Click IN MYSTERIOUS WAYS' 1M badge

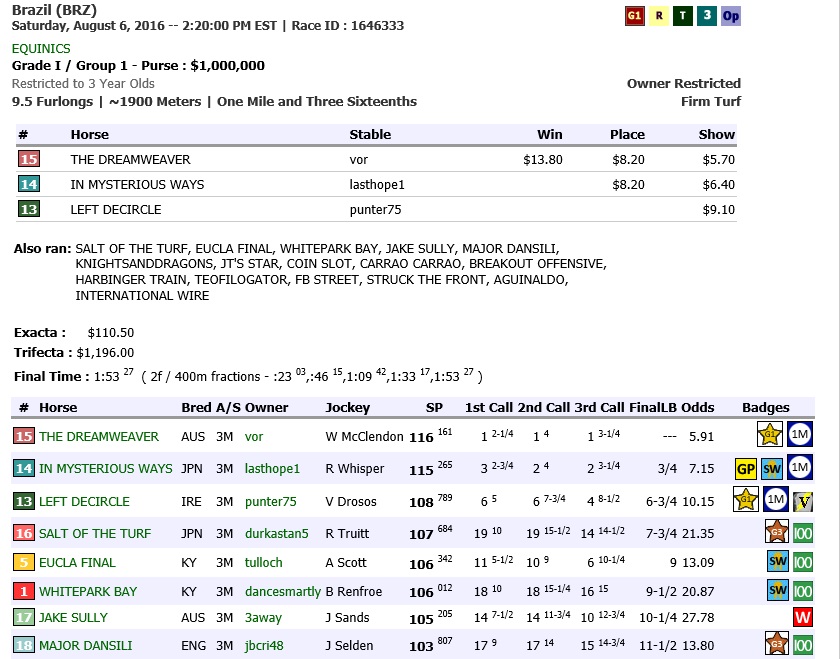point(800,467)
